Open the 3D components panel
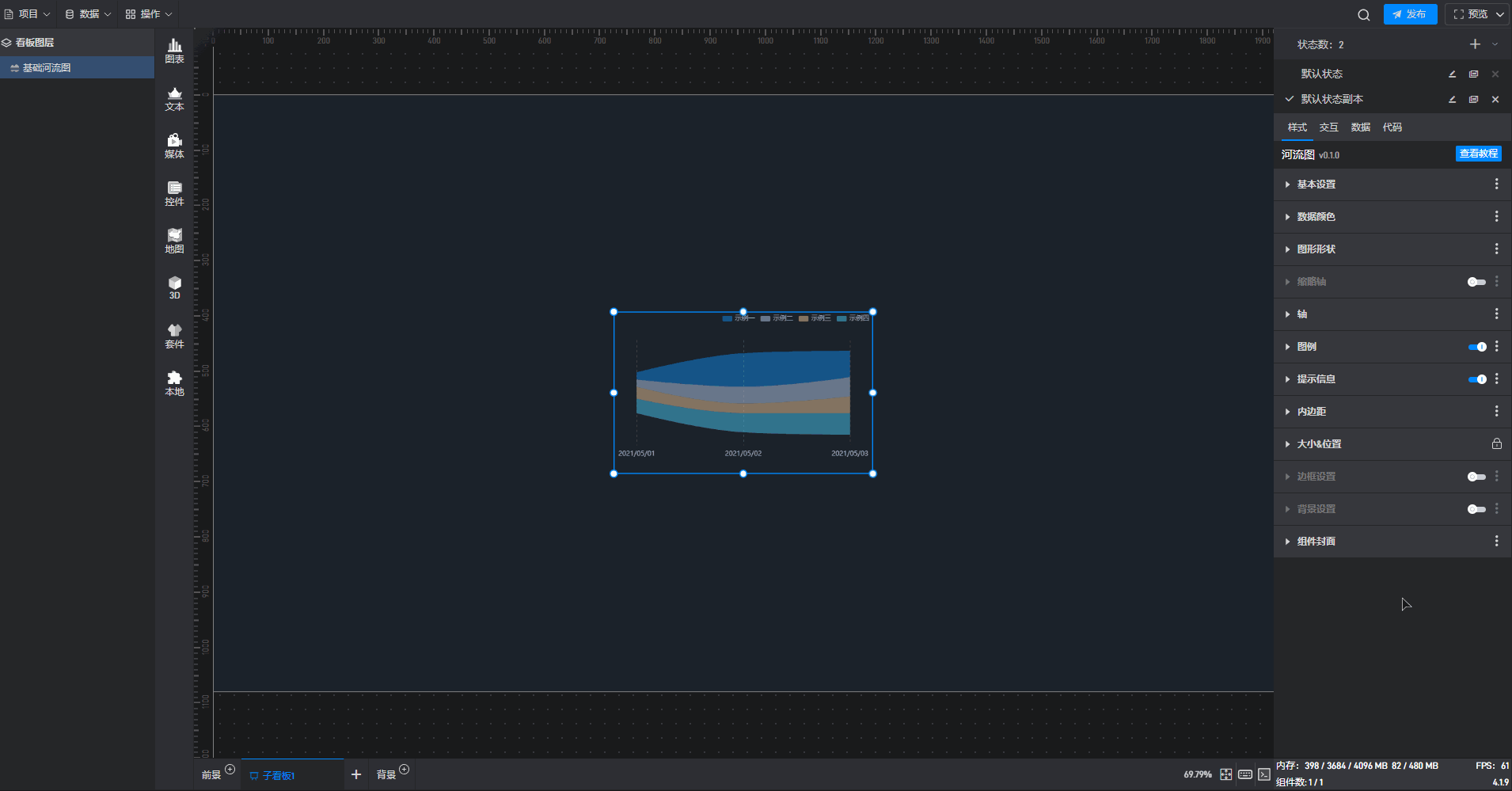 pyautogui.click(x=174, y=287)
